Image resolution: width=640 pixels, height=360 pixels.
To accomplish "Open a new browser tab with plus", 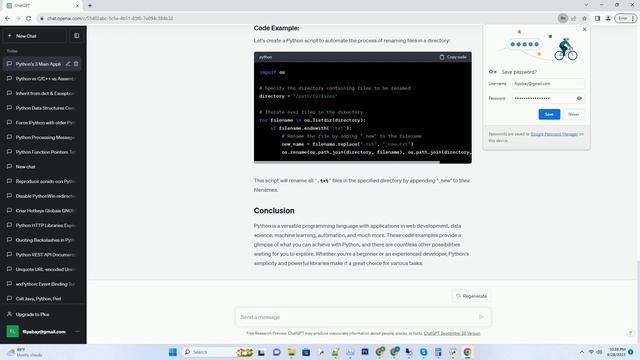I will click(x=90, y=6).
